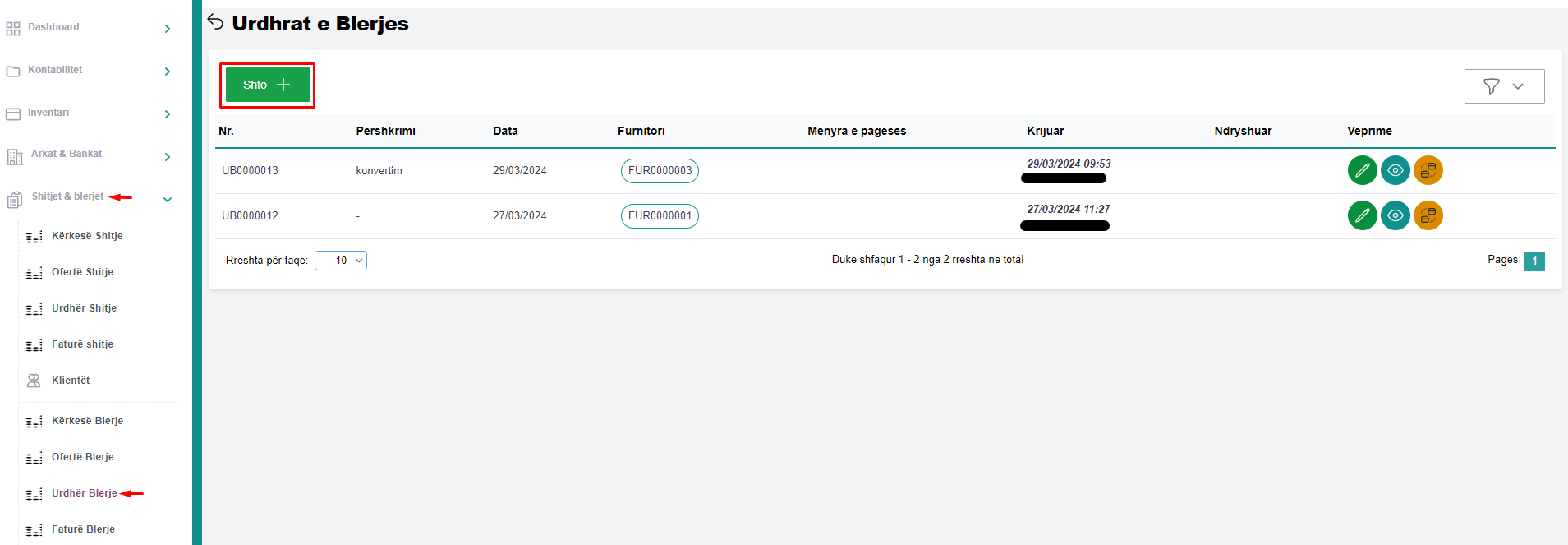Open the filter dropdown
Image resolution: width=1568 pixels, height=545 pixels.
1503,86
